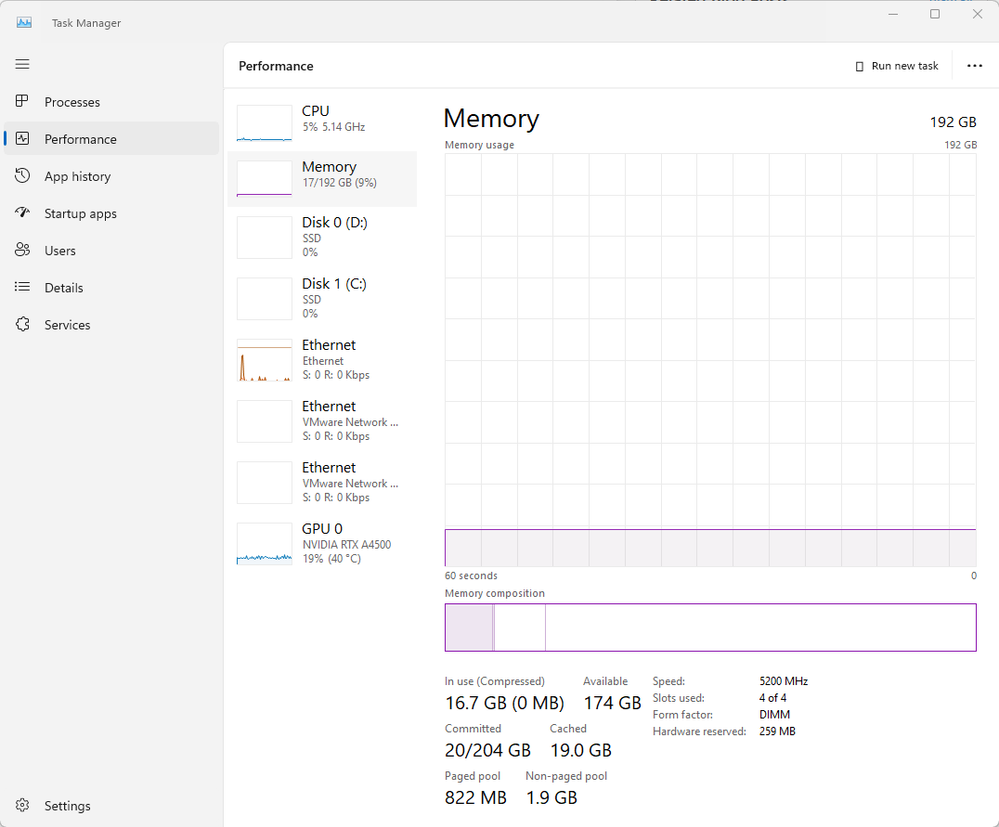Screen dimensions: 999x827
Task: Select Disk 0 (D:) entry
Action: 322,237
